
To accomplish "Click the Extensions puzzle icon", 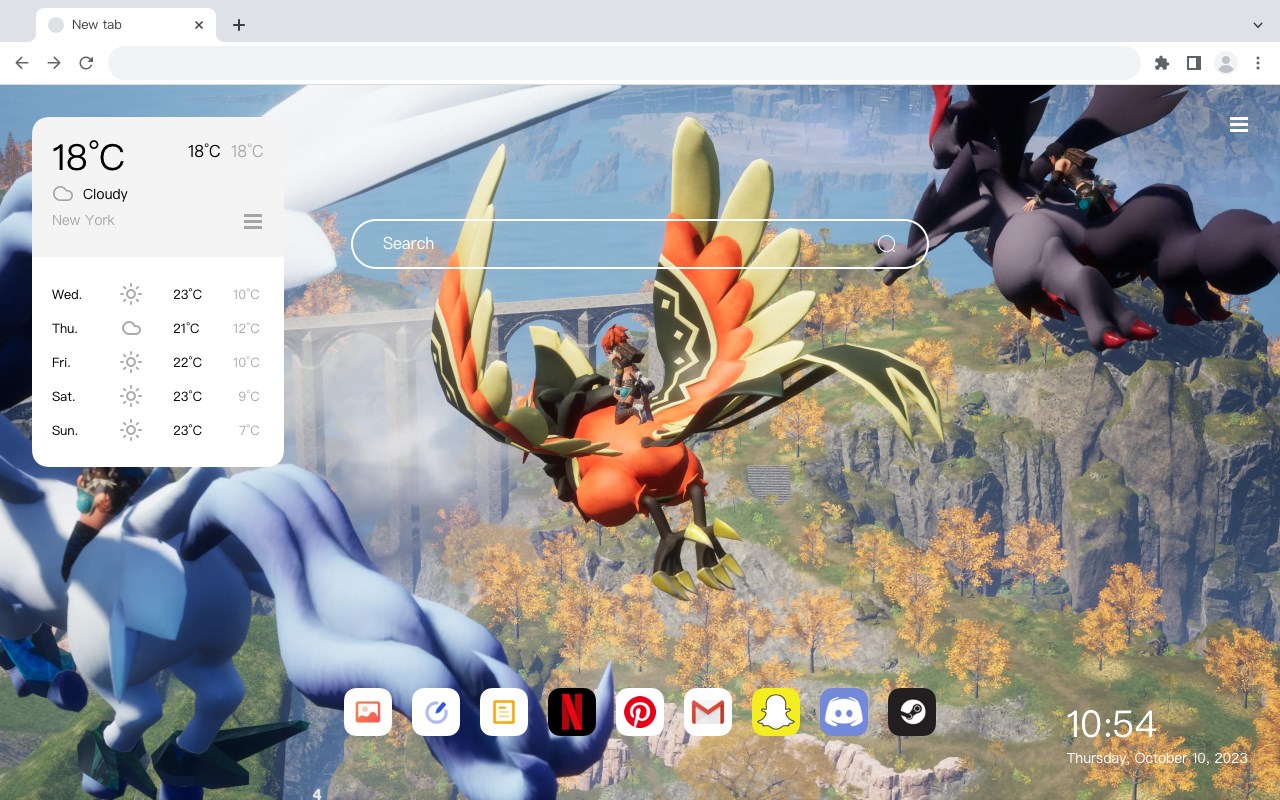I will [1161, 63].
